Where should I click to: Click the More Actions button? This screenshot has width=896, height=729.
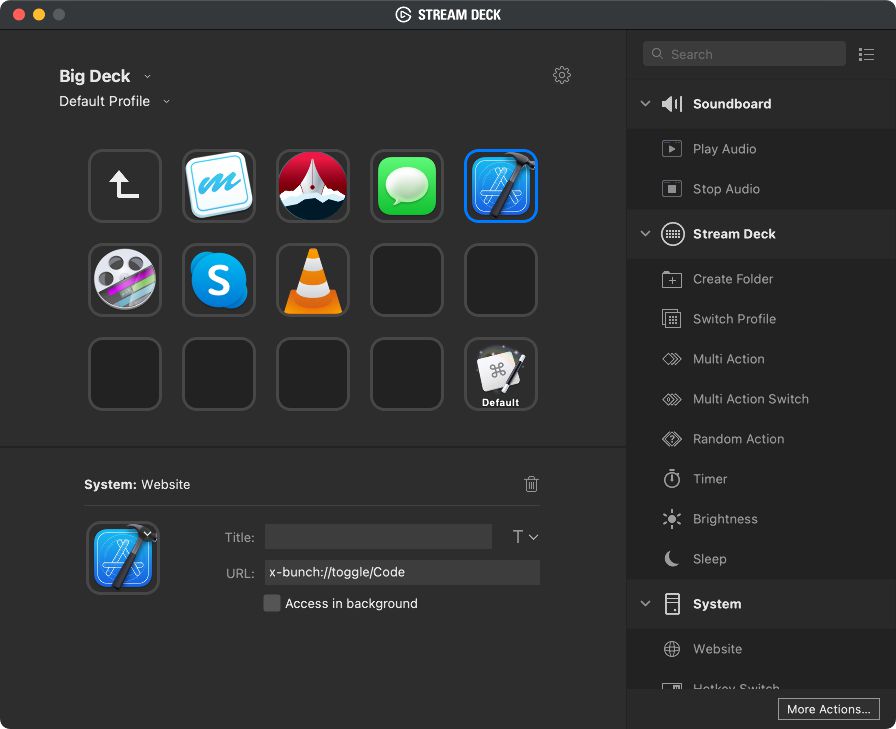829,709
